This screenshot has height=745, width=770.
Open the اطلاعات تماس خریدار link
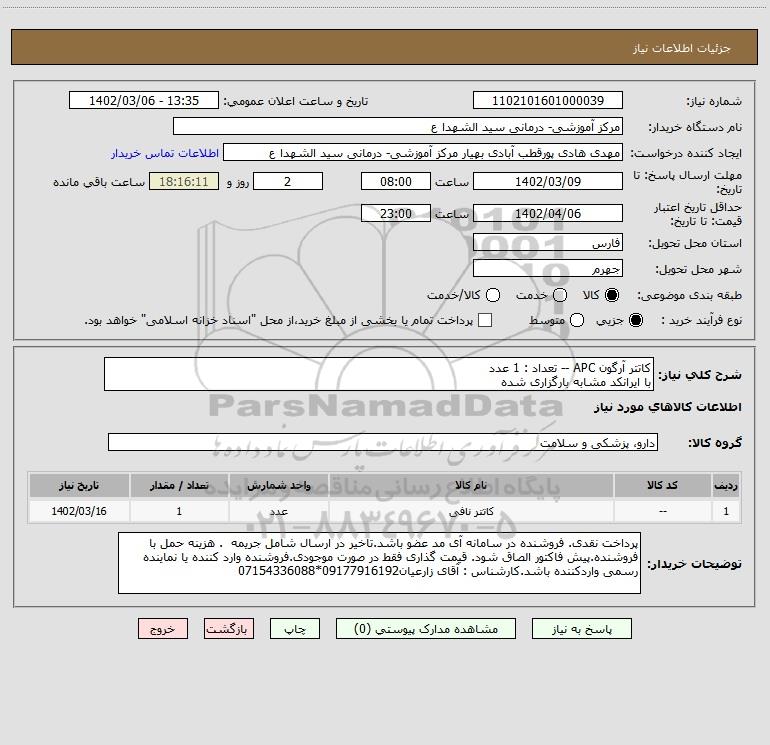[165, 153]
